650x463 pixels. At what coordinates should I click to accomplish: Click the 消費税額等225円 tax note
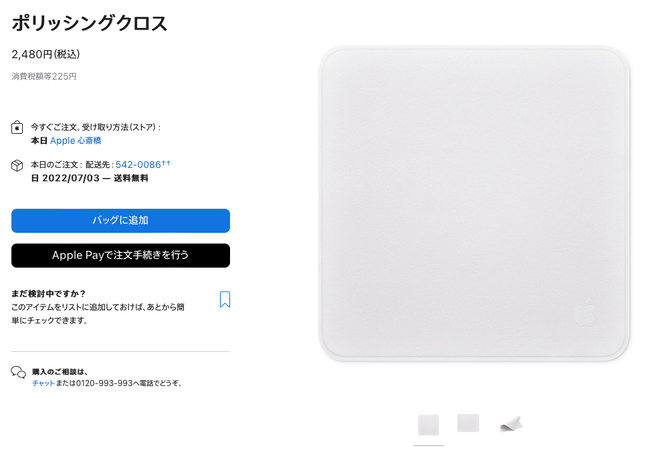pos(44,76)
